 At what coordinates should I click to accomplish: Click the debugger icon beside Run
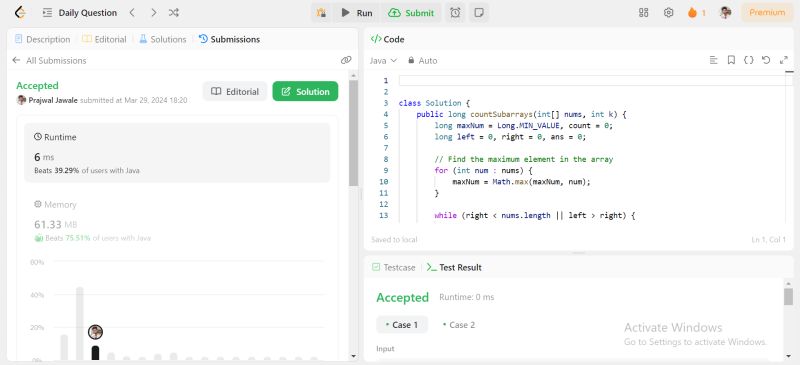321,13
